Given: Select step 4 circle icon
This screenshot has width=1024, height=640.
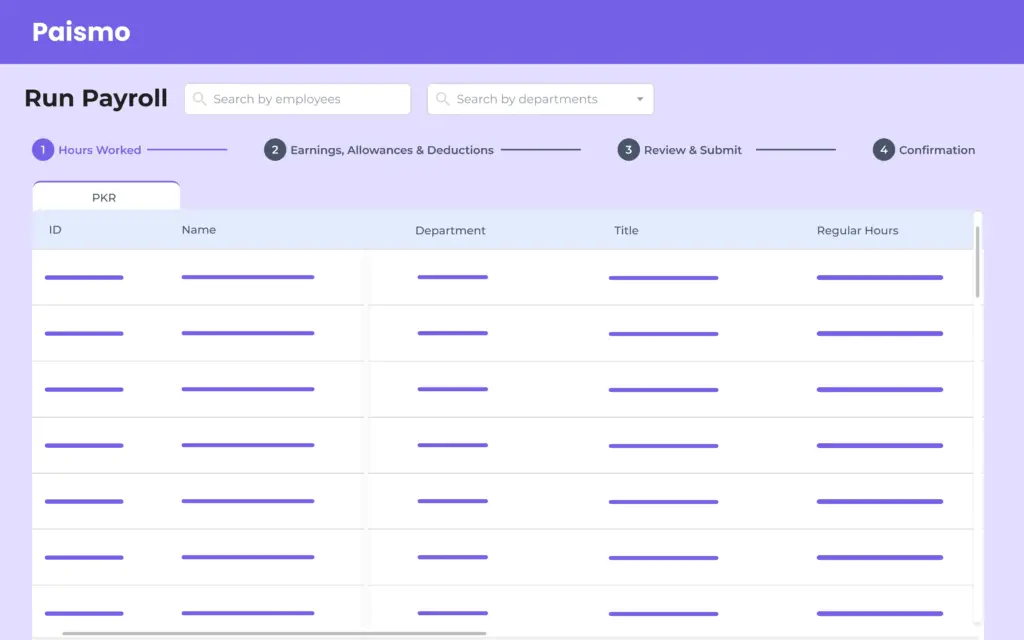Looking at the screenshot, I should tap(883, 150).
